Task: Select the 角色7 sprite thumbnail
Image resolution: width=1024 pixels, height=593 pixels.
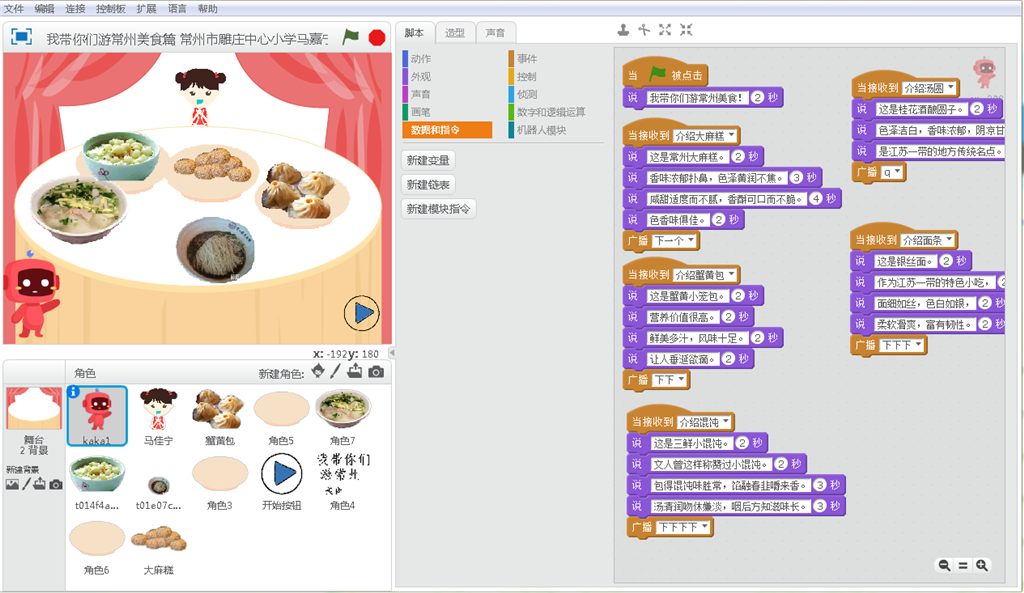Action: (x=343, y=416)
